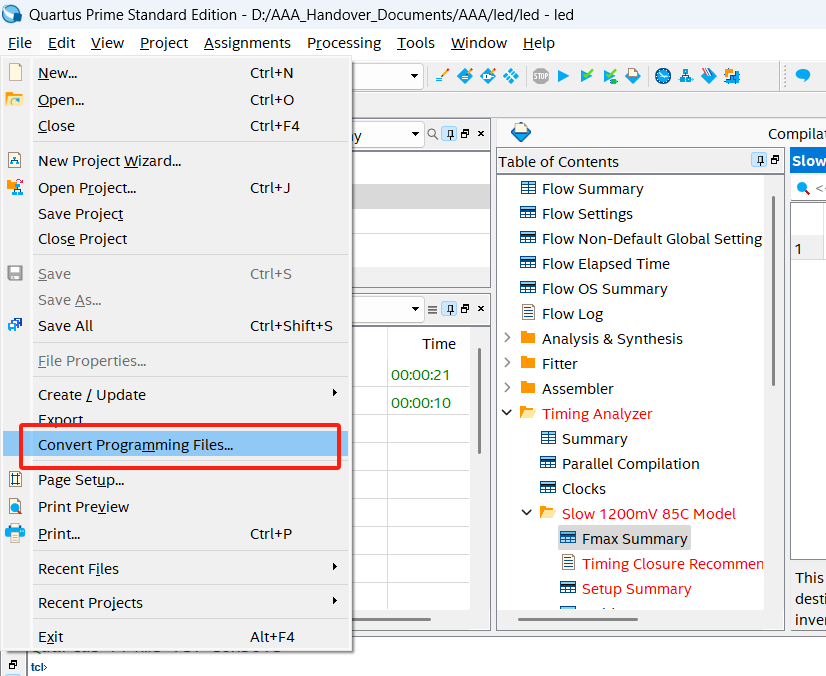Open the tasks panel flow dropdown
This screenshot has height=676, width=826.
pyautogui.click(x=415, y=309)
